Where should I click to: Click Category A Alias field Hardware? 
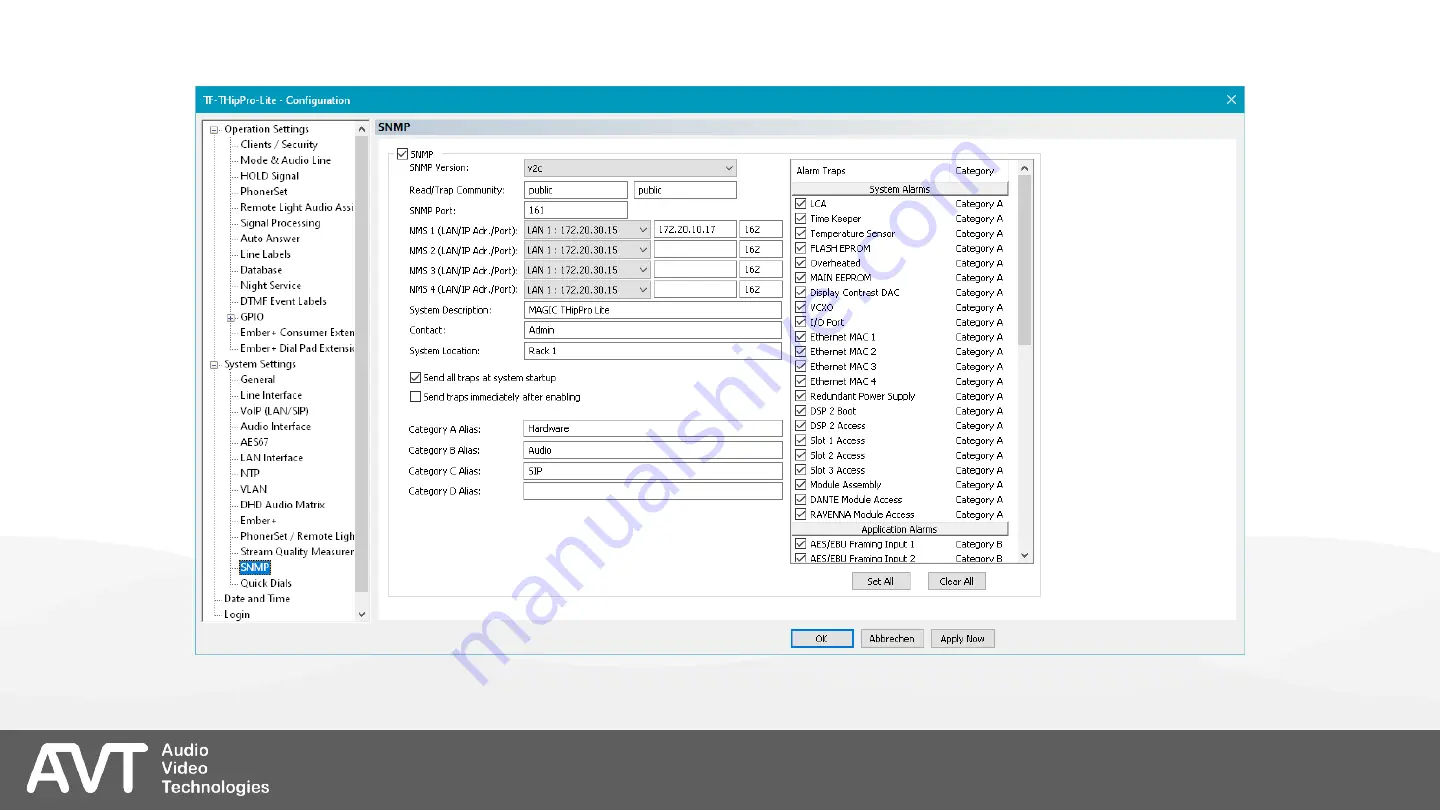coord(653,429)
